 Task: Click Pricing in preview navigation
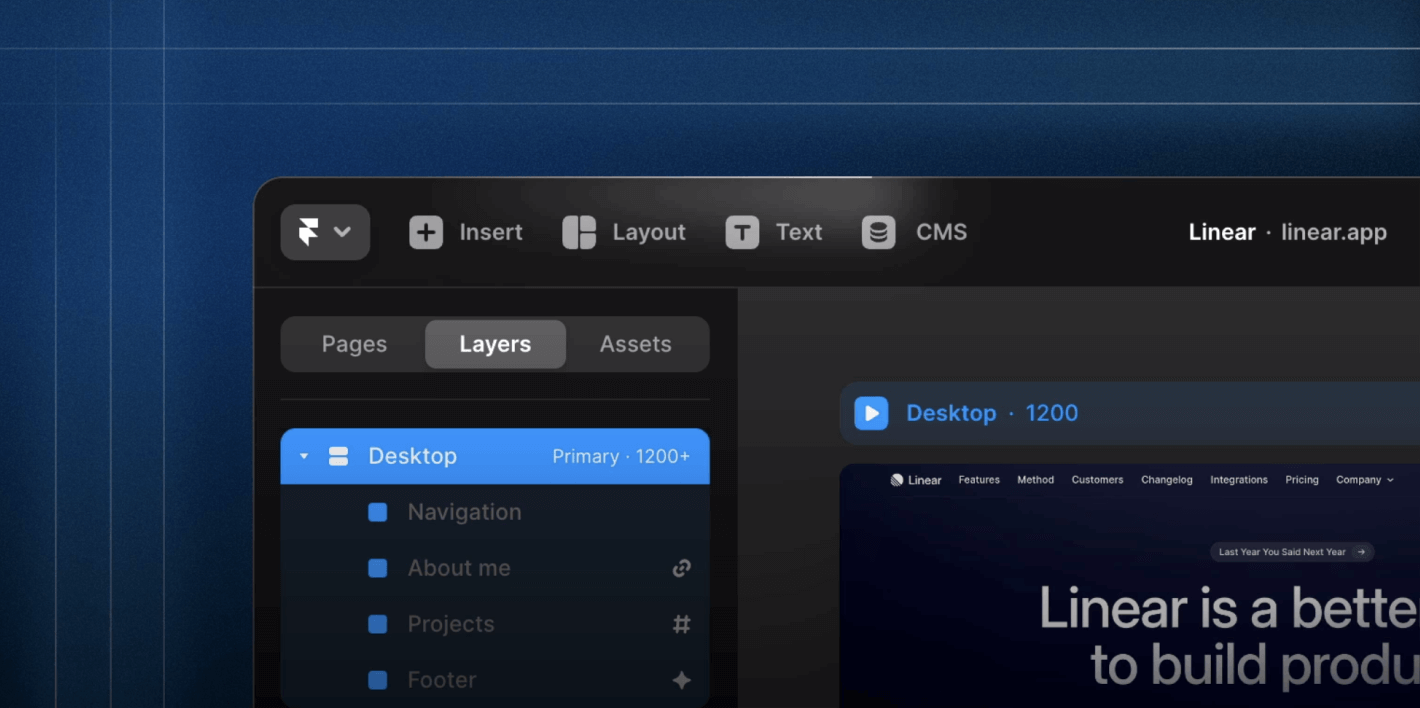click(1302, 480)
